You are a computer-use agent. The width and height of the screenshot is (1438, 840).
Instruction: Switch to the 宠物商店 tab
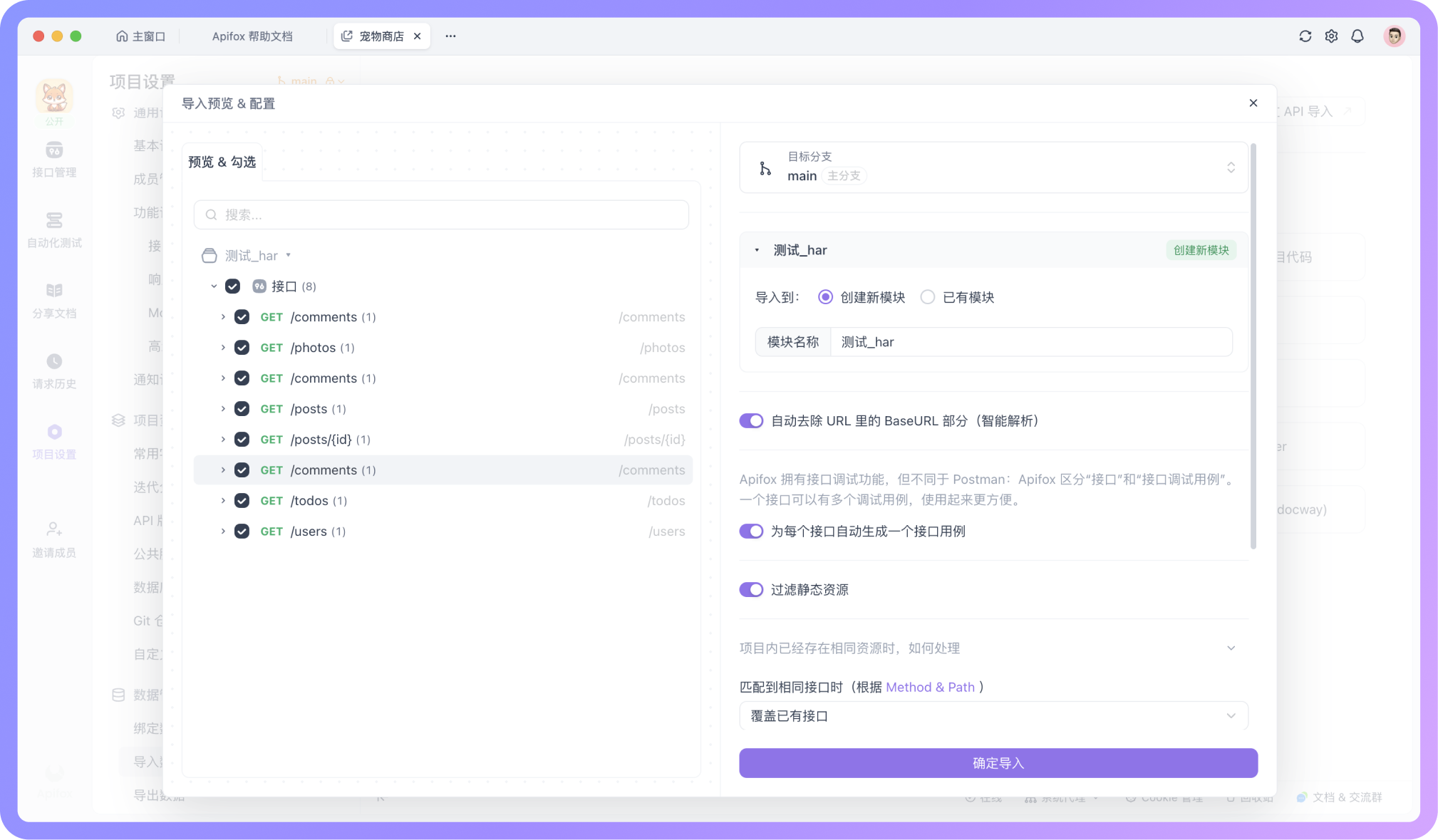click(x=382, y=36)
